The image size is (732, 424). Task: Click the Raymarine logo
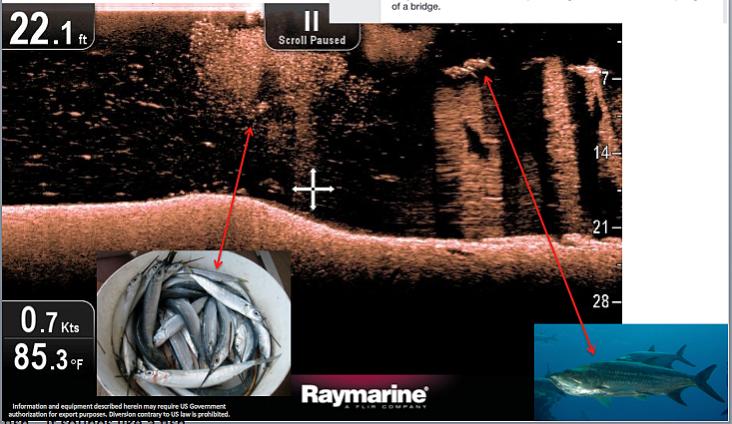[x=364, y=394]
